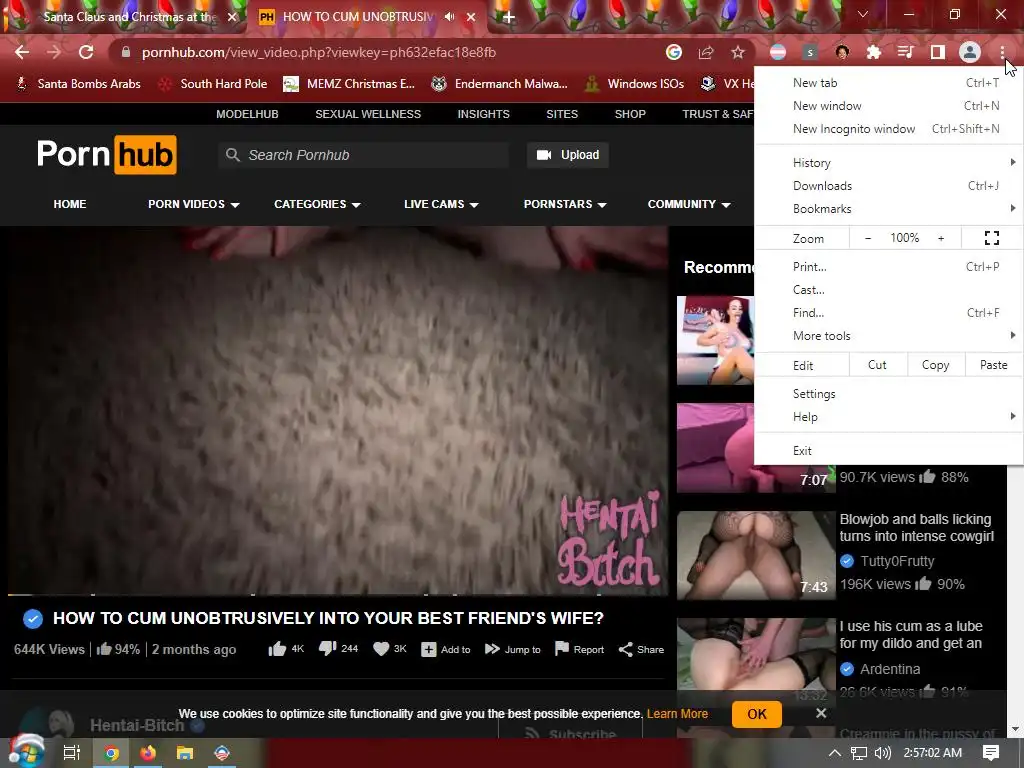Click the Report flag icon

point(562,648)
